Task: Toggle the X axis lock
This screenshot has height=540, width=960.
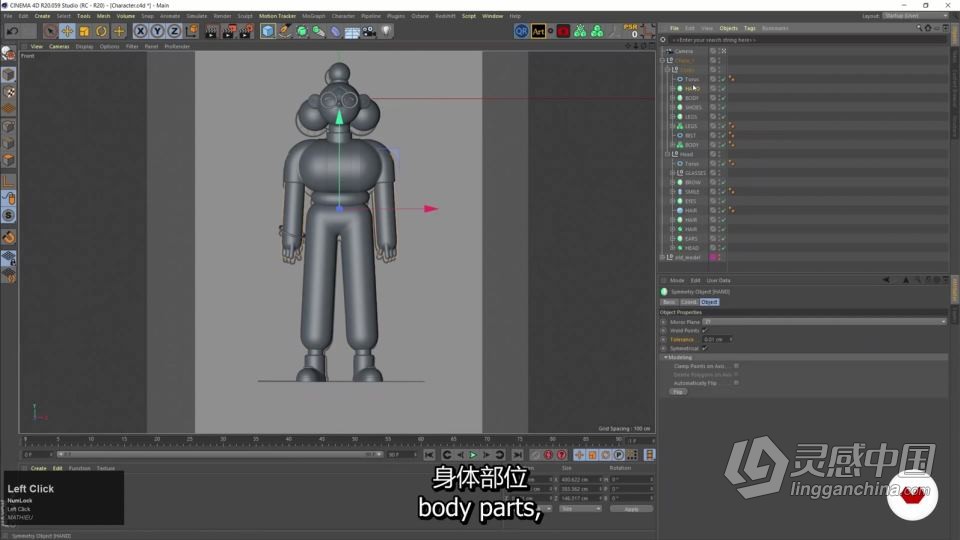Action: [140, 31]
